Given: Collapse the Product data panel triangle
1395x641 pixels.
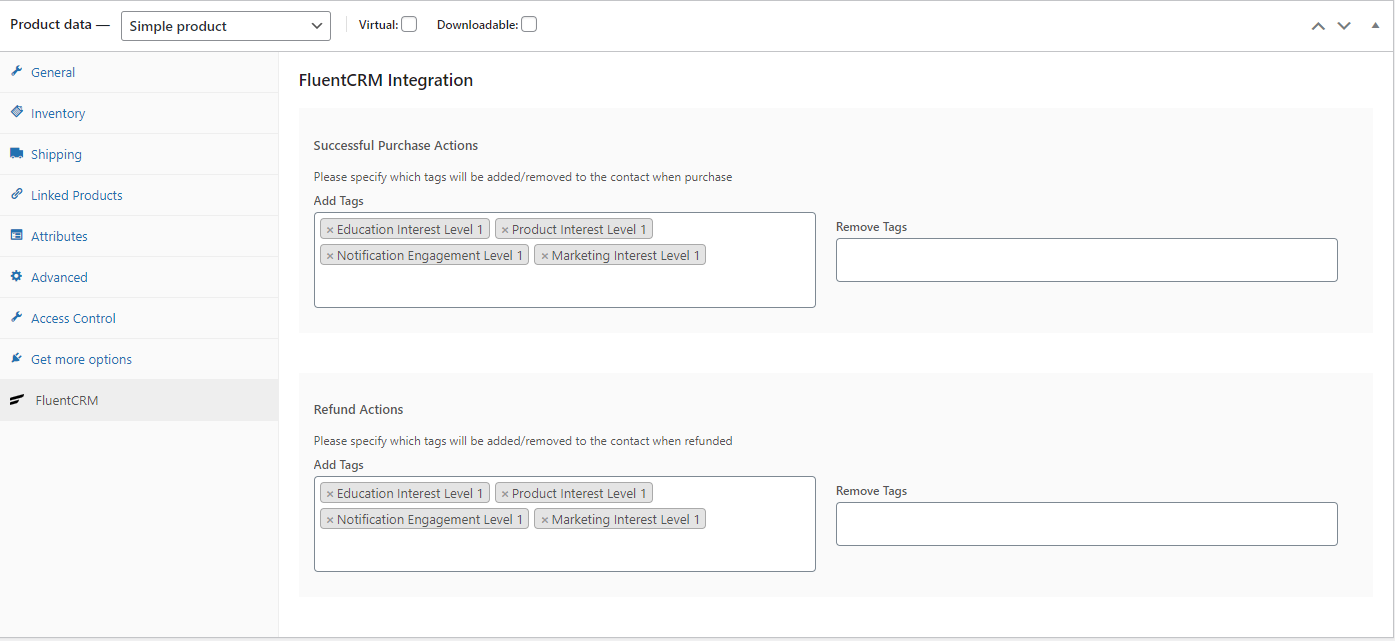Looking at the screenshot, I should (1375, 25).
